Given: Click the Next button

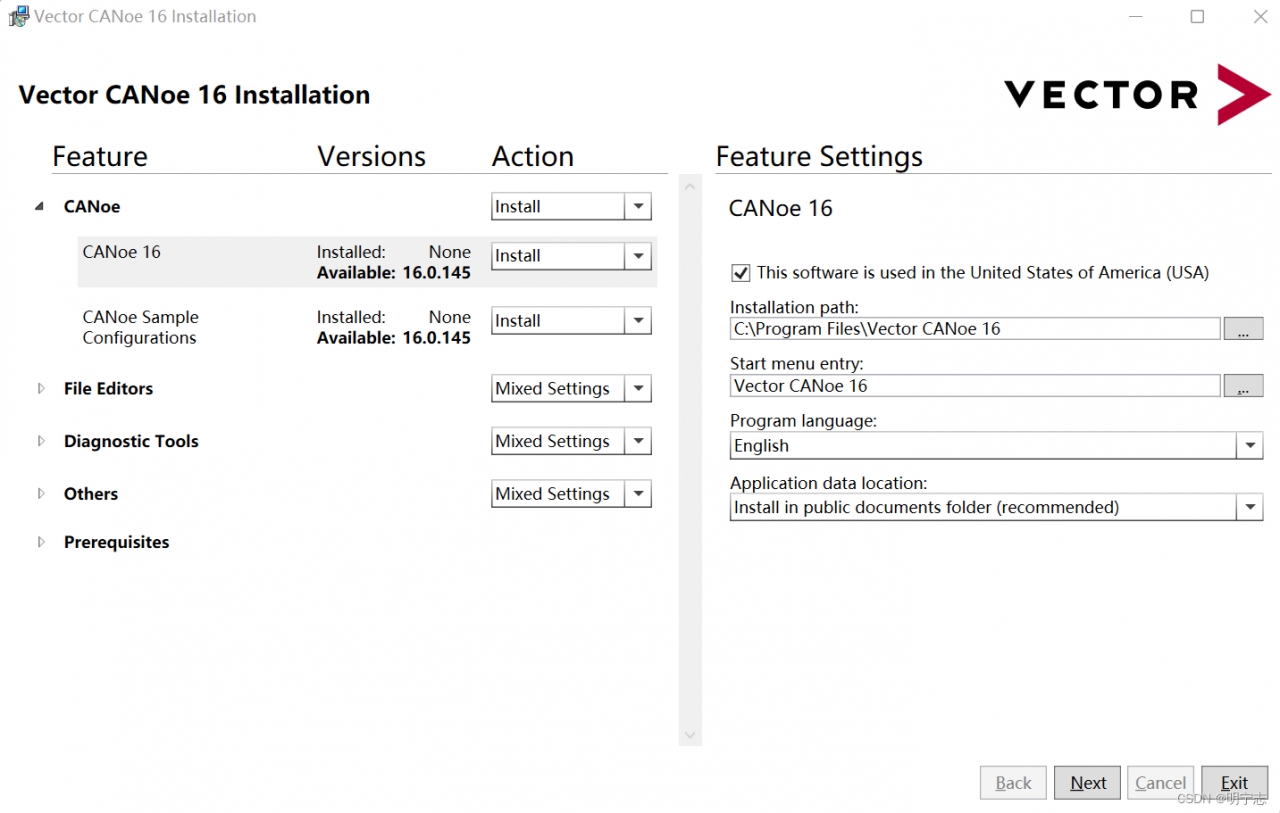Looking at the screenshot, I should (1087, 783).
